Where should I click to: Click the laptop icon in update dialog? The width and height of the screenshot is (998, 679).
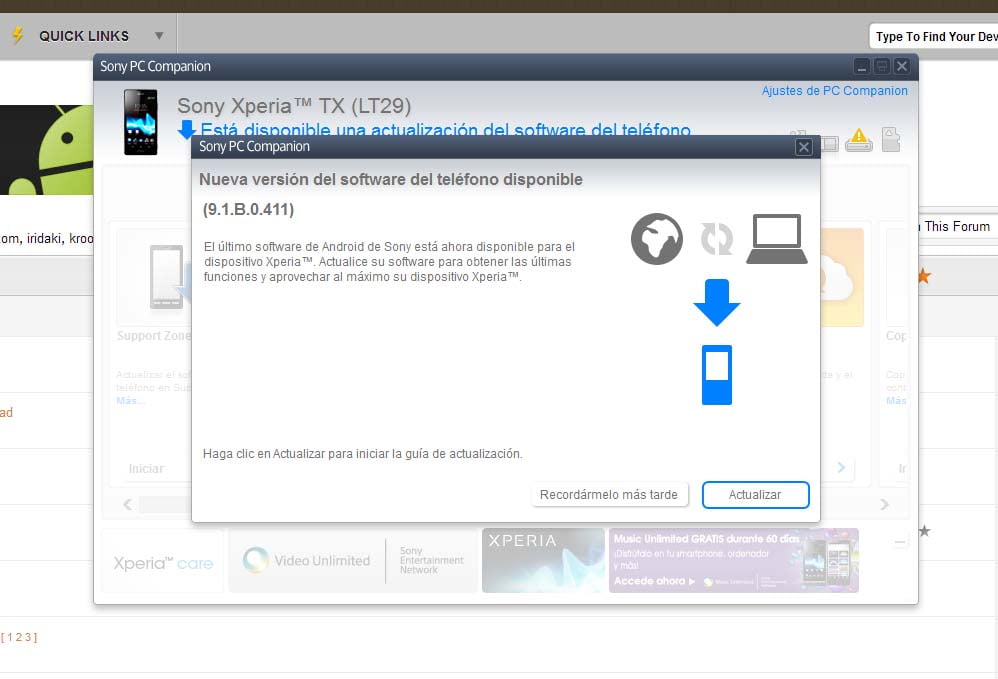click(x=777, y=239)
